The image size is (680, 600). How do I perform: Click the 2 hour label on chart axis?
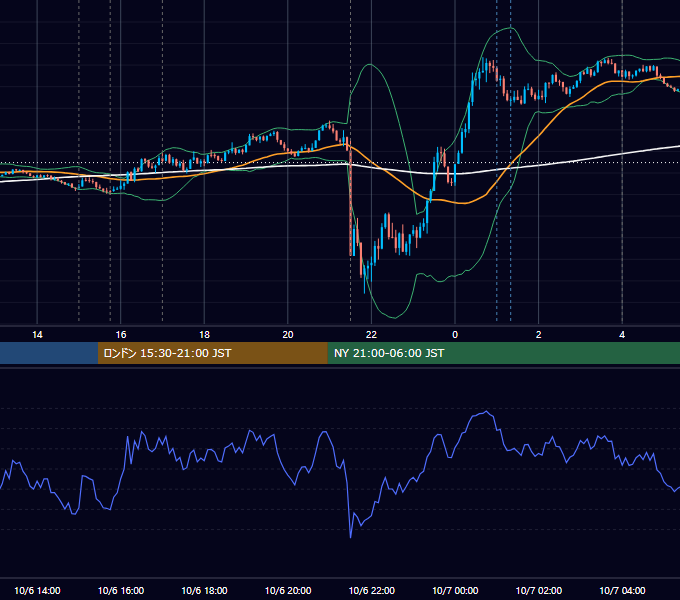(539, 335)
